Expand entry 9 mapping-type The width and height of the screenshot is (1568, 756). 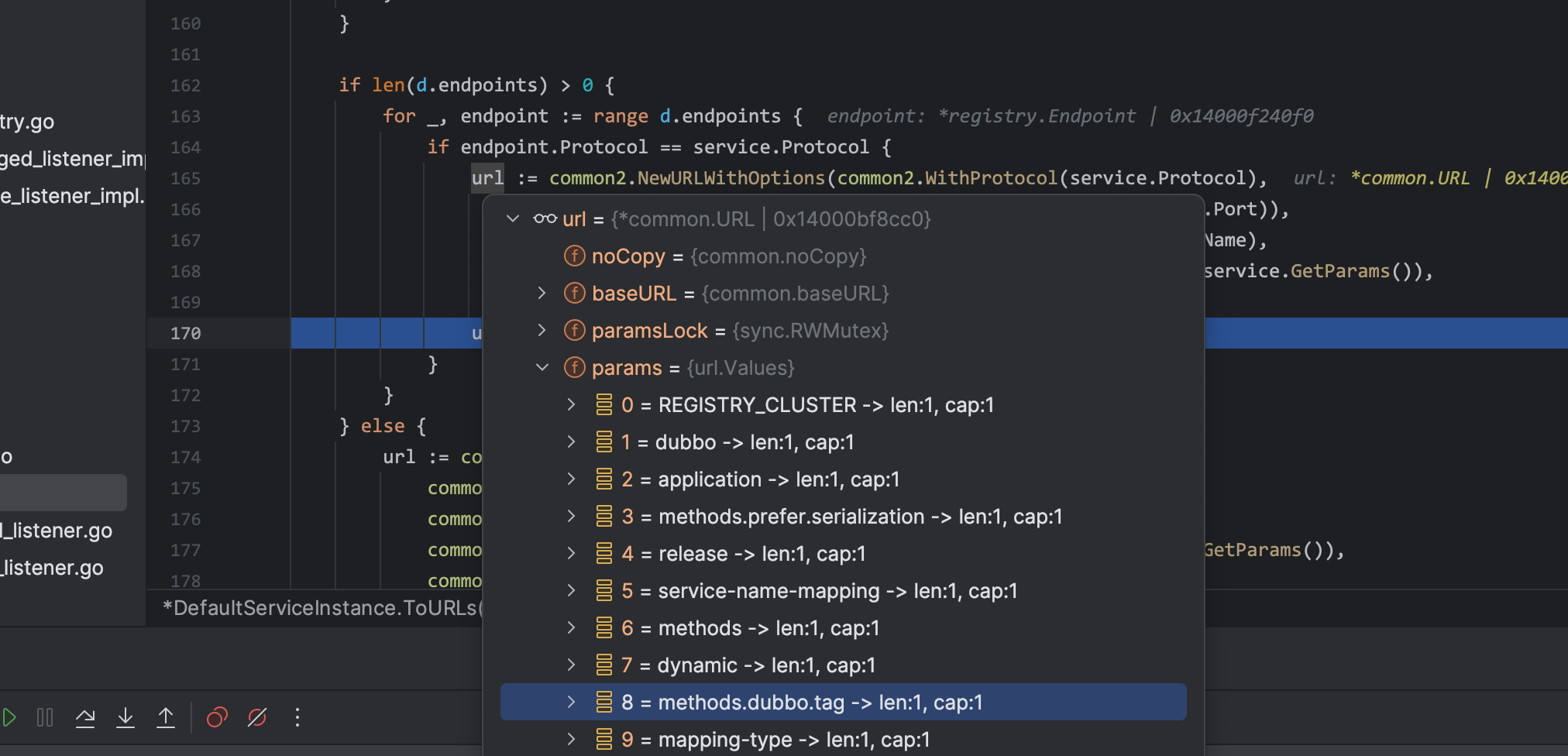571,739
